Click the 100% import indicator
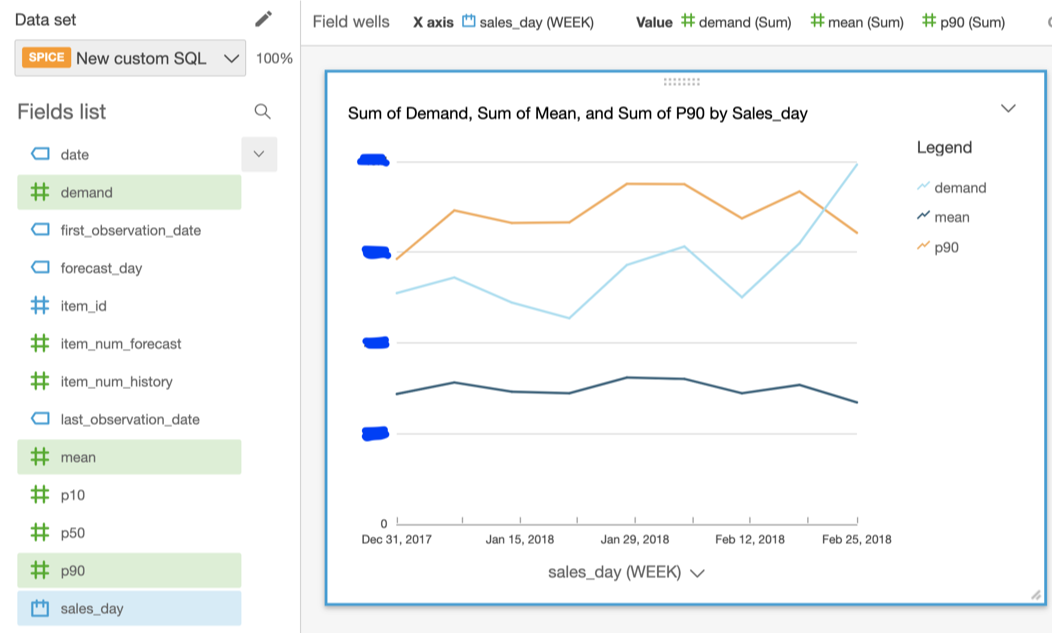Image resolution: width=1052 pixels, height=633 pixels. [x=274, y=58]
